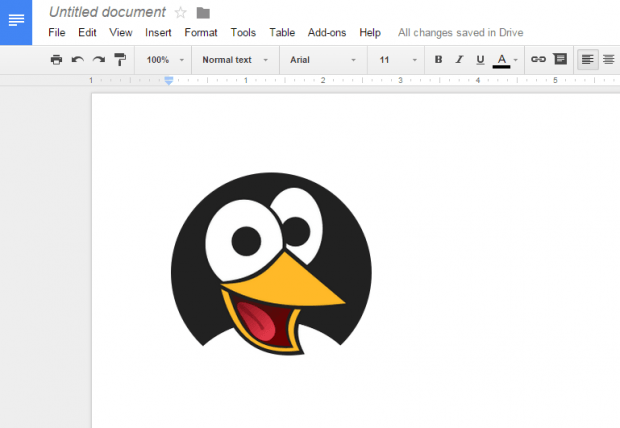Undo the last action
Image resolution: width=620 pixels, height=428 pixels.
tap(78, 60)
